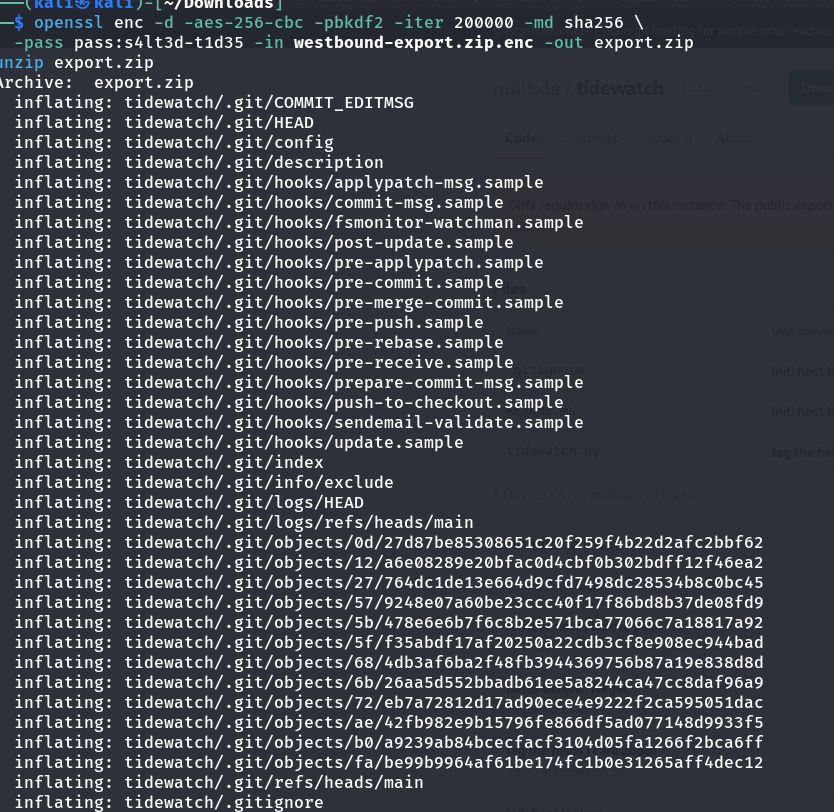
Task: Open the Commits tab in the background repository page
Action: tap(589, 139)
